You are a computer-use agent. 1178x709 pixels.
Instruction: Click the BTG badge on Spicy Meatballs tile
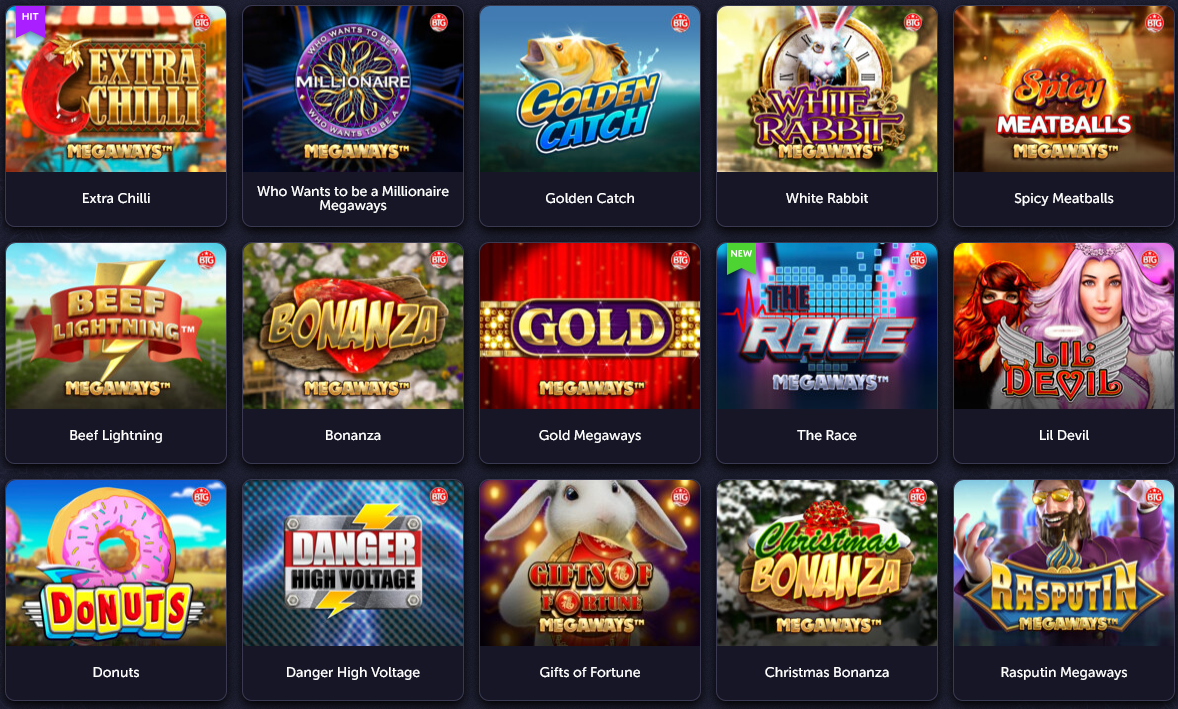click(x=1154, y=23)
